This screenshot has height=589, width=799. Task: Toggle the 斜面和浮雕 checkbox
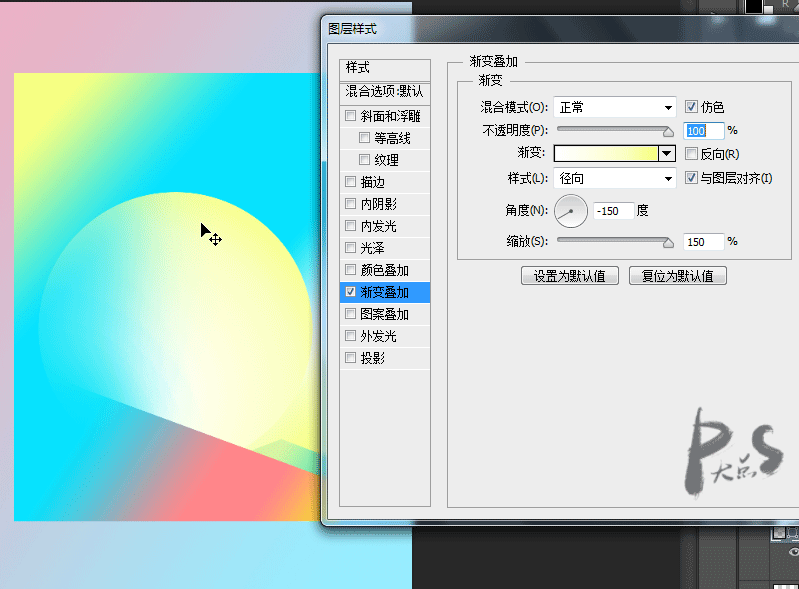pyautogui.click(x=350, y=116)
